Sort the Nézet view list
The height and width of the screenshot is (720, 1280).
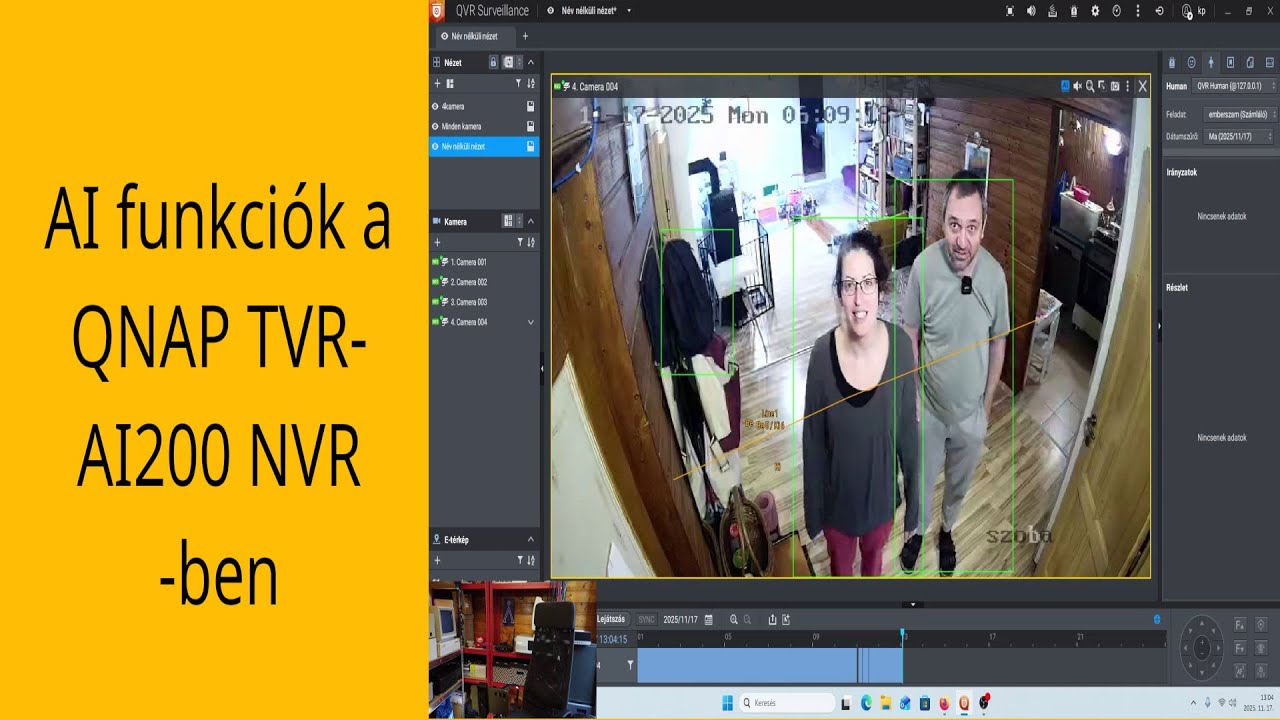pyautogui.click(x=531, y=84)
